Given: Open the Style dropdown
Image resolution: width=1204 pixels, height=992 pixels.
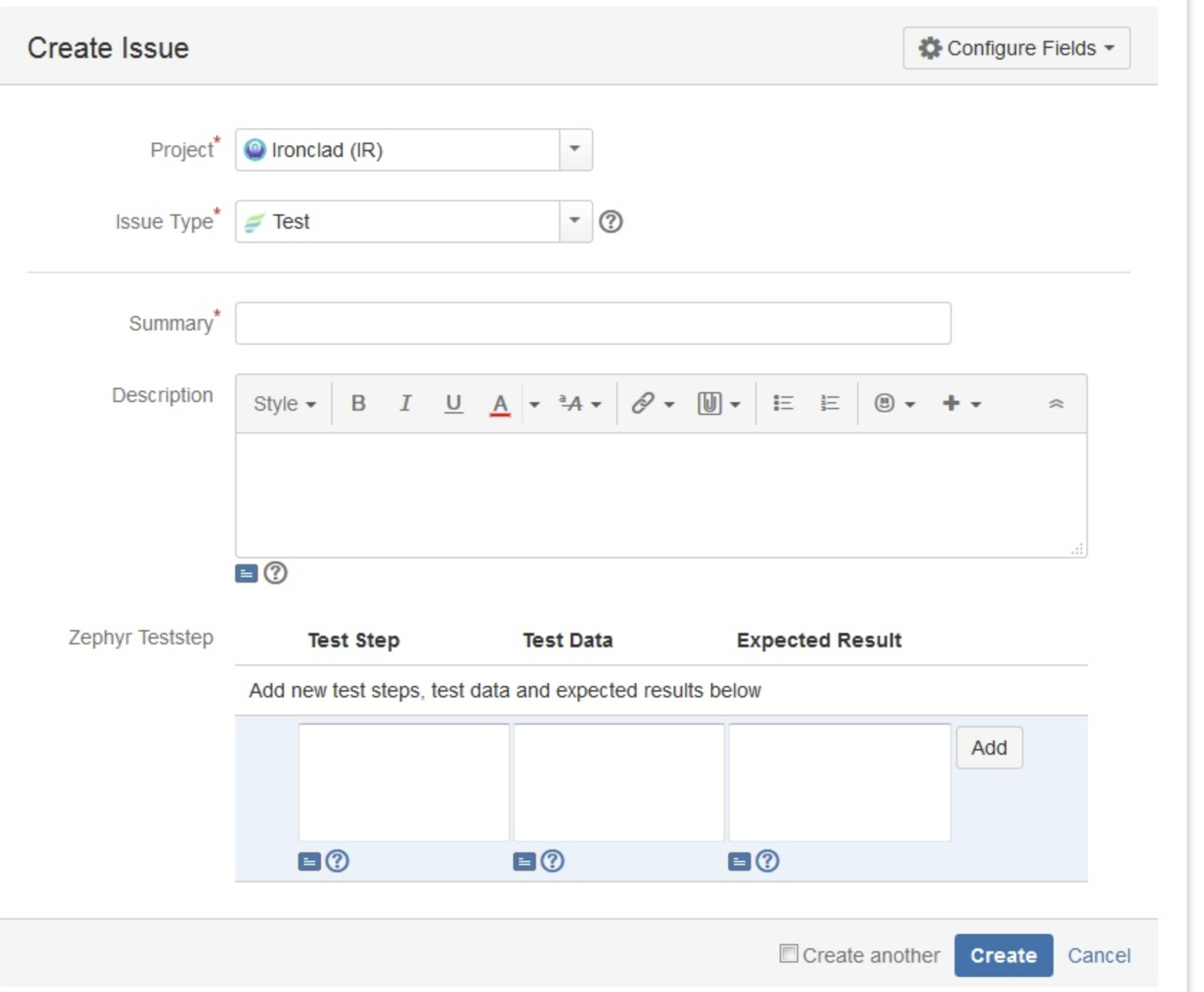Looking at the screenshot, I should tap(285, 404).
